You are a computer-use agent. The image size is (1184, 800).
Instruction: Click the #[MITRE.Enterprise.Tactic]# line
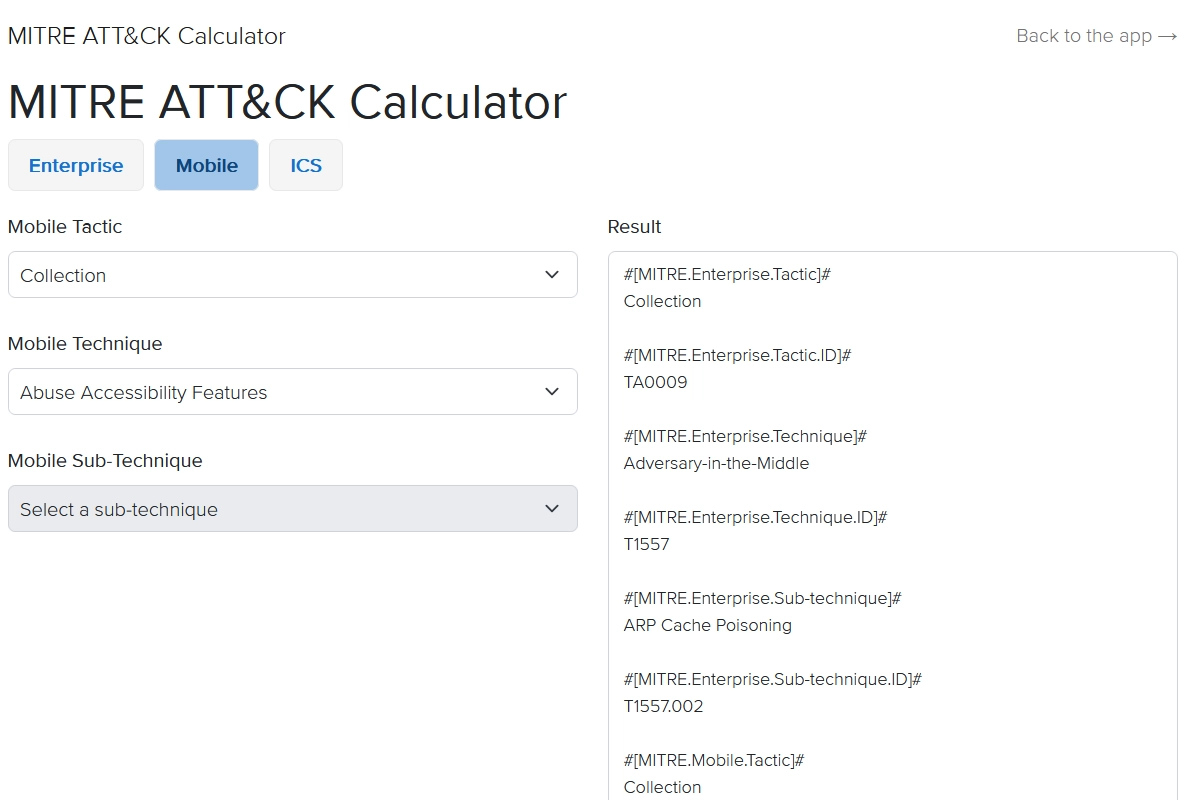[x=727, y=274]
